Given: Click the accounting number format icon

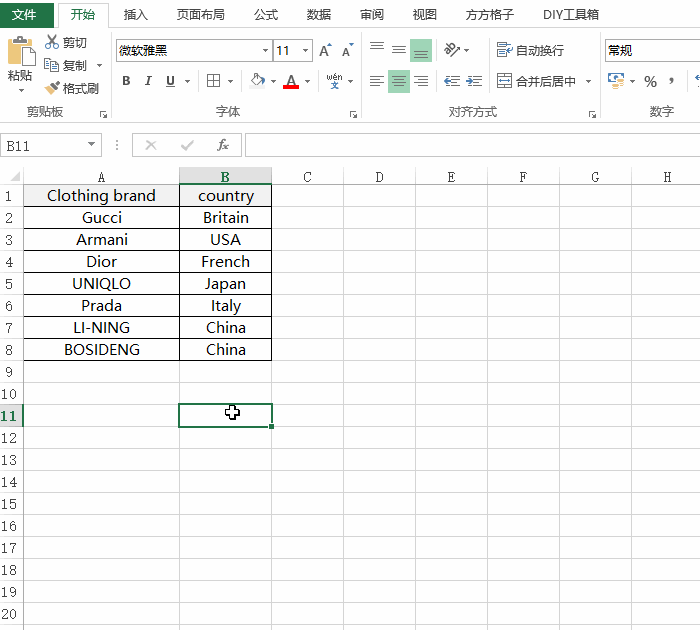Looking at the screenshot, I should coord(616,81).
